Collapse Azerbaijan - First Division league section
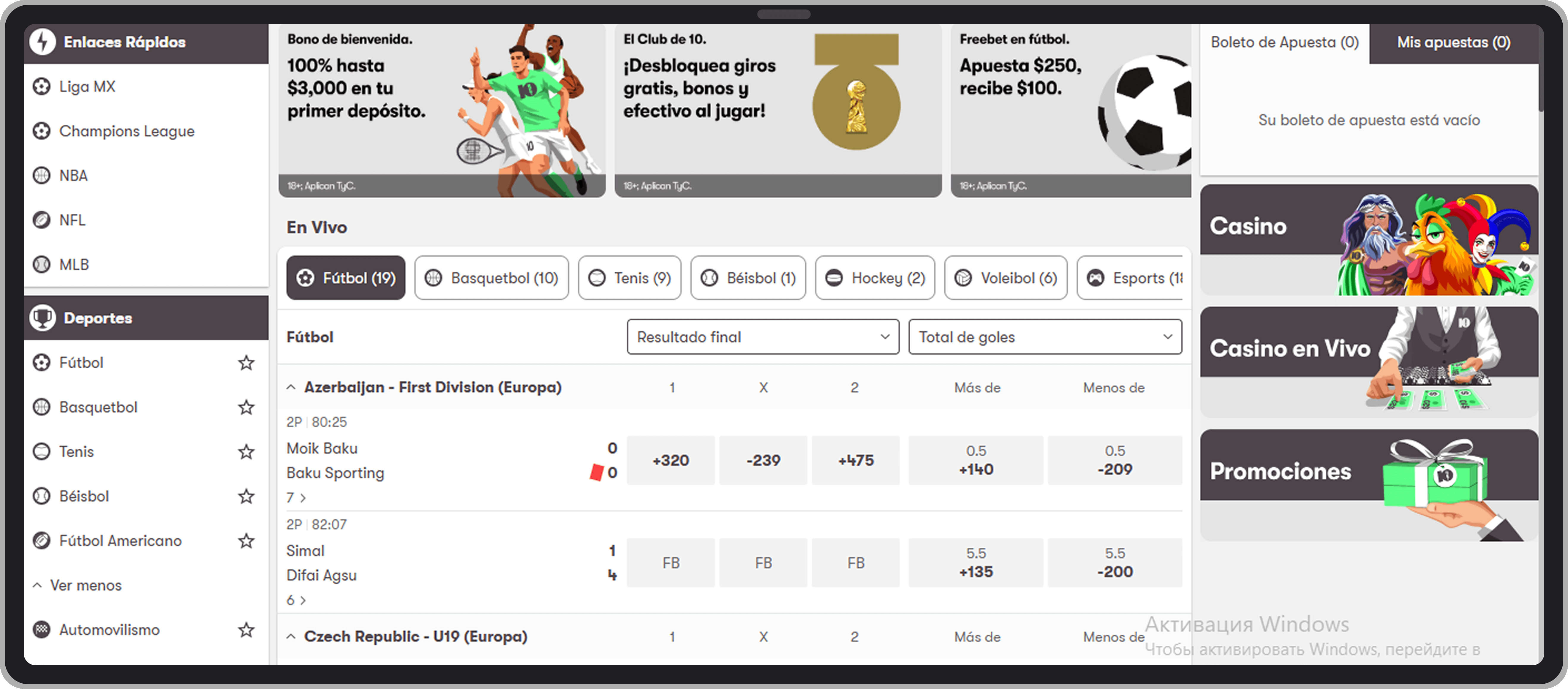Image resolution: width=1568 pixels, height=689 pixels. click(x=292, y=387)
